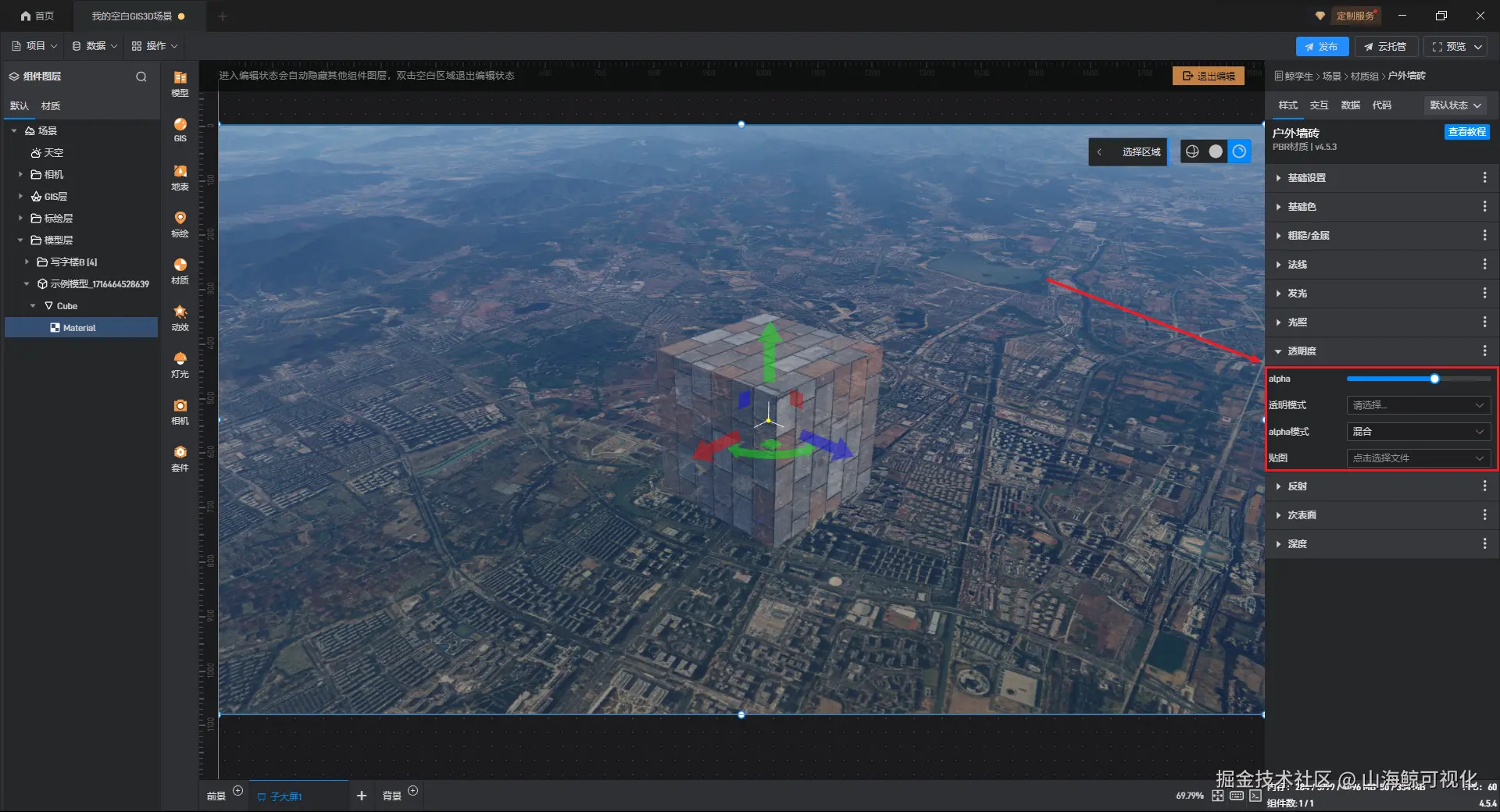This screenshot has height=812, width=1500.
Task: Switch to the 材质 layer tab
Action: point(51,106)
